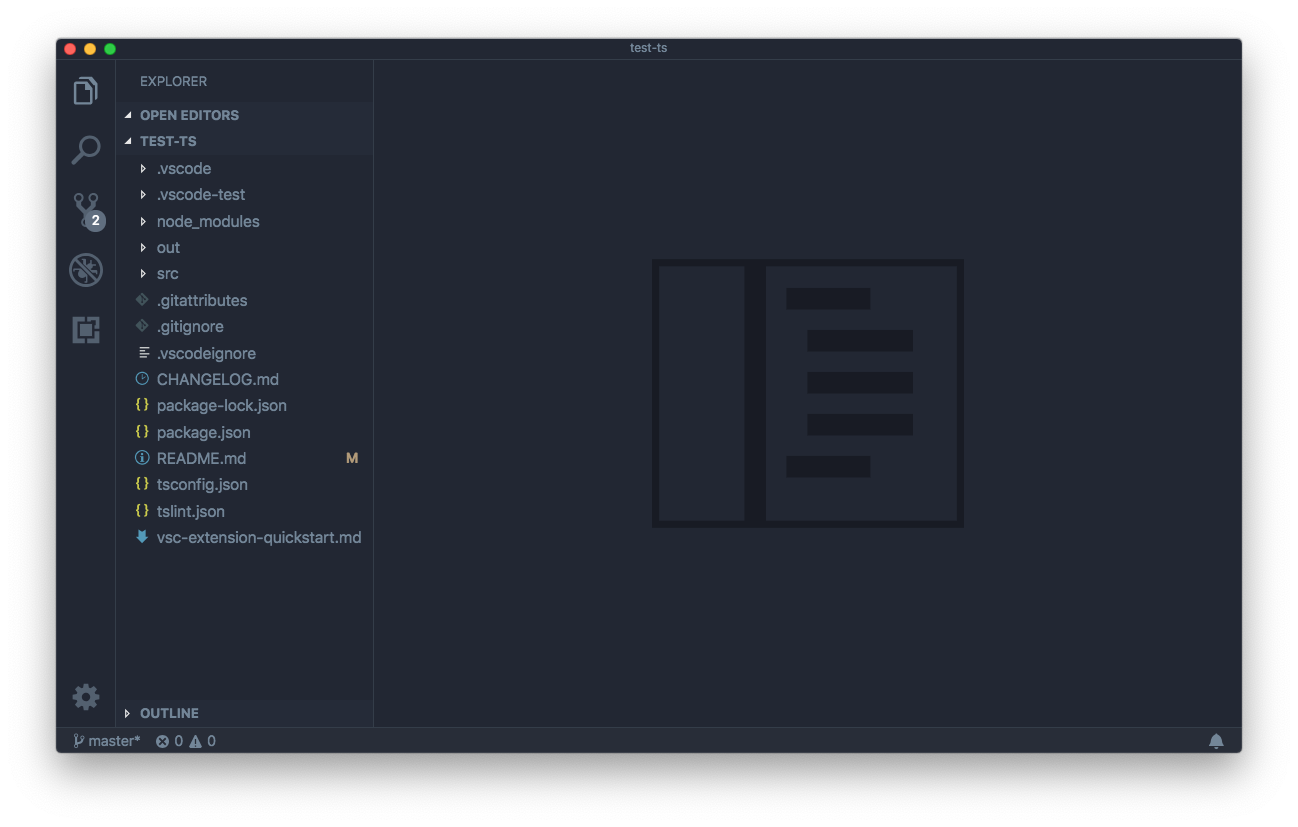
Task: Collapse the TEST-TS project section
Action: pos(244,141)
